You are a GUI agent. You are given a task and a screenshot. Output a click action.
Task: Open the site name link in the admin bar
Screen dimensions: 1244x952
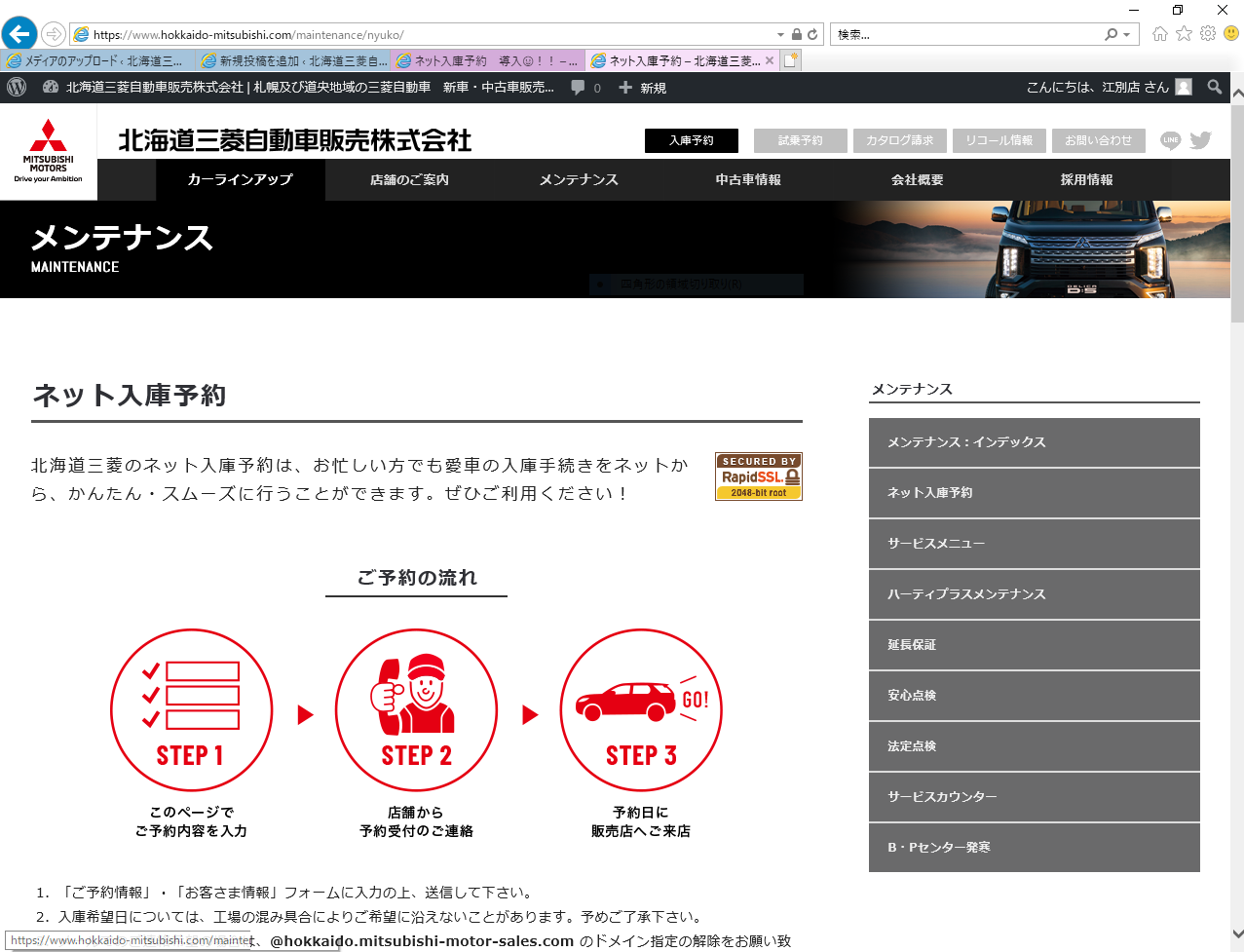[299, 88]
